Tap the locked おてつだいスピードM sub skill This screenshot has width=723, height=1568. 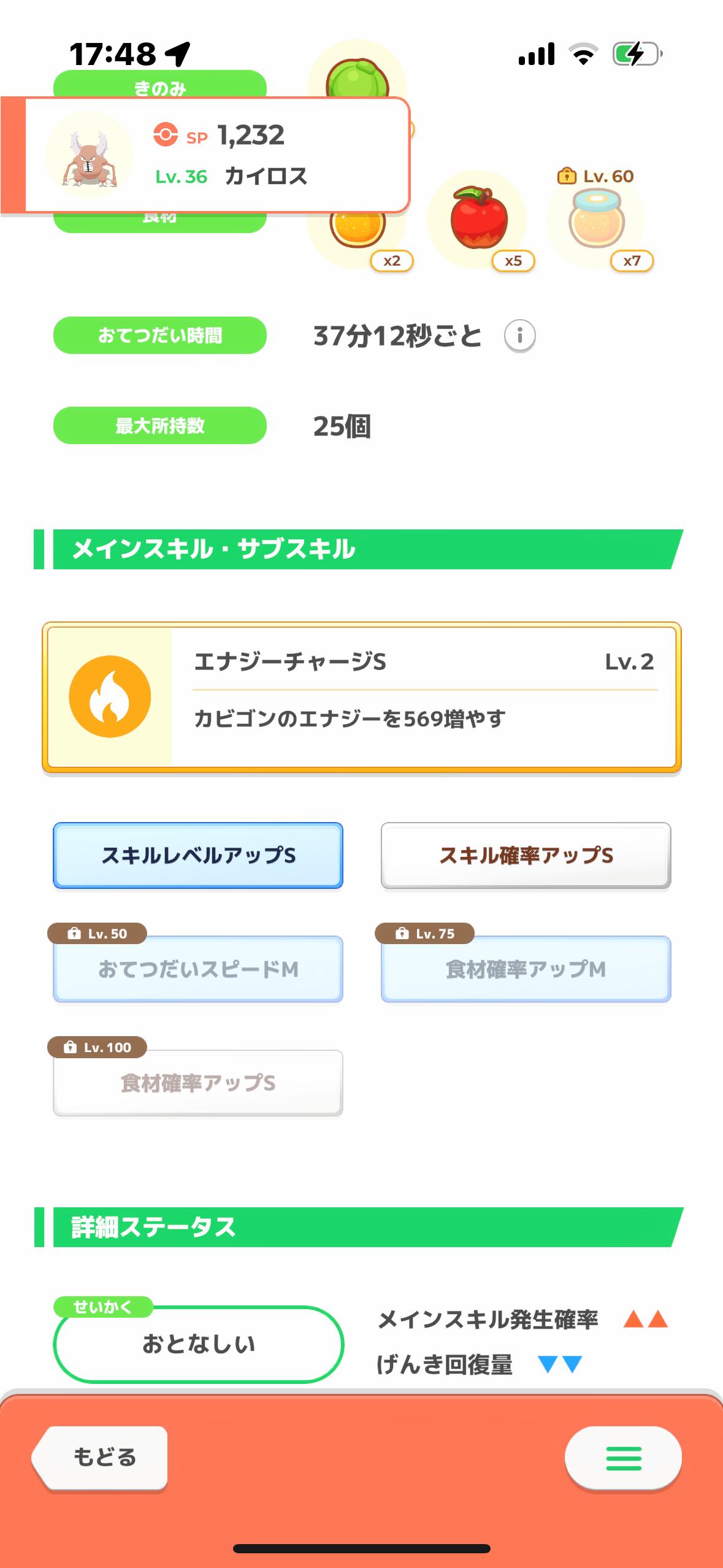198,969
